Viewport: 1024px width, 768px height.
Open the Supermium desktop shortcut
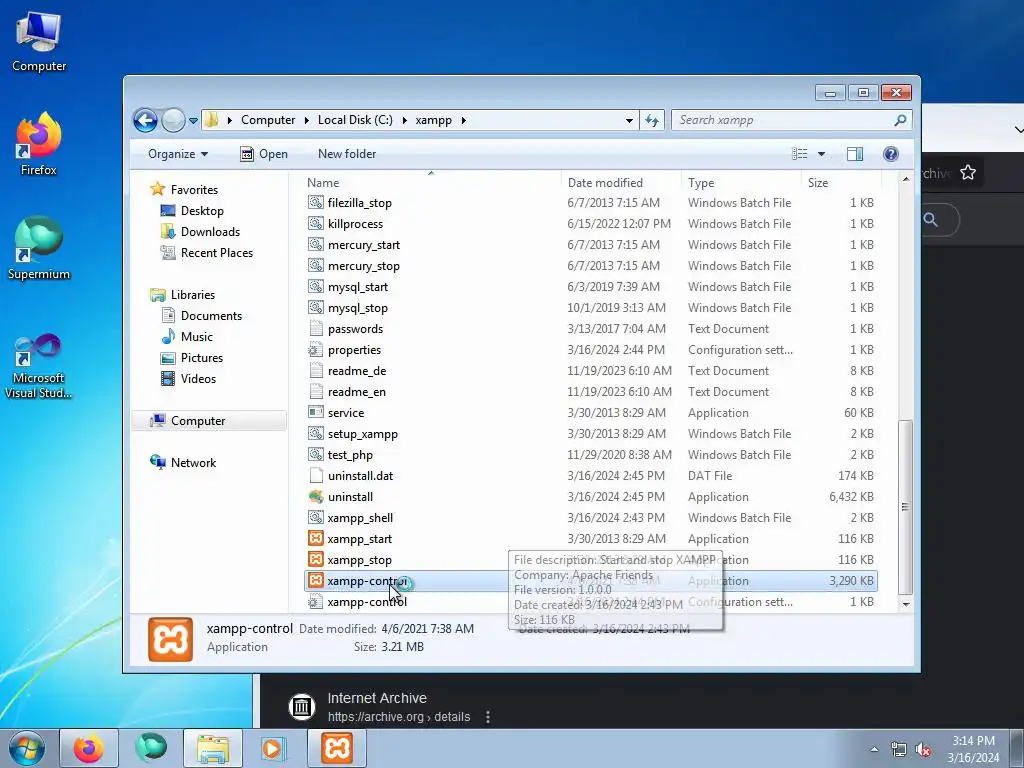[x=39, y=249]
